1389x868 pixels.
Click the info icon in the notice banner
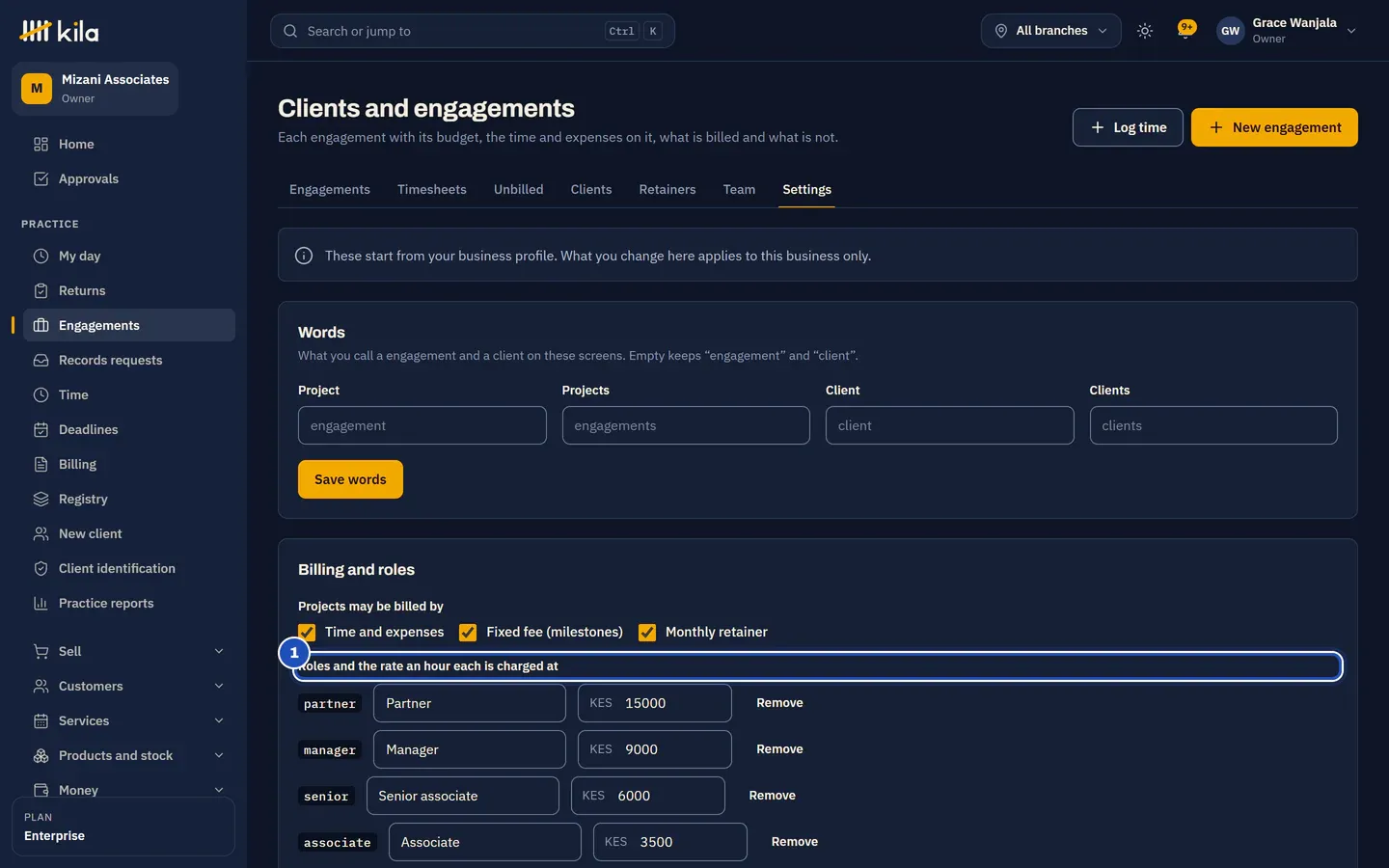(x=304, y=256)
